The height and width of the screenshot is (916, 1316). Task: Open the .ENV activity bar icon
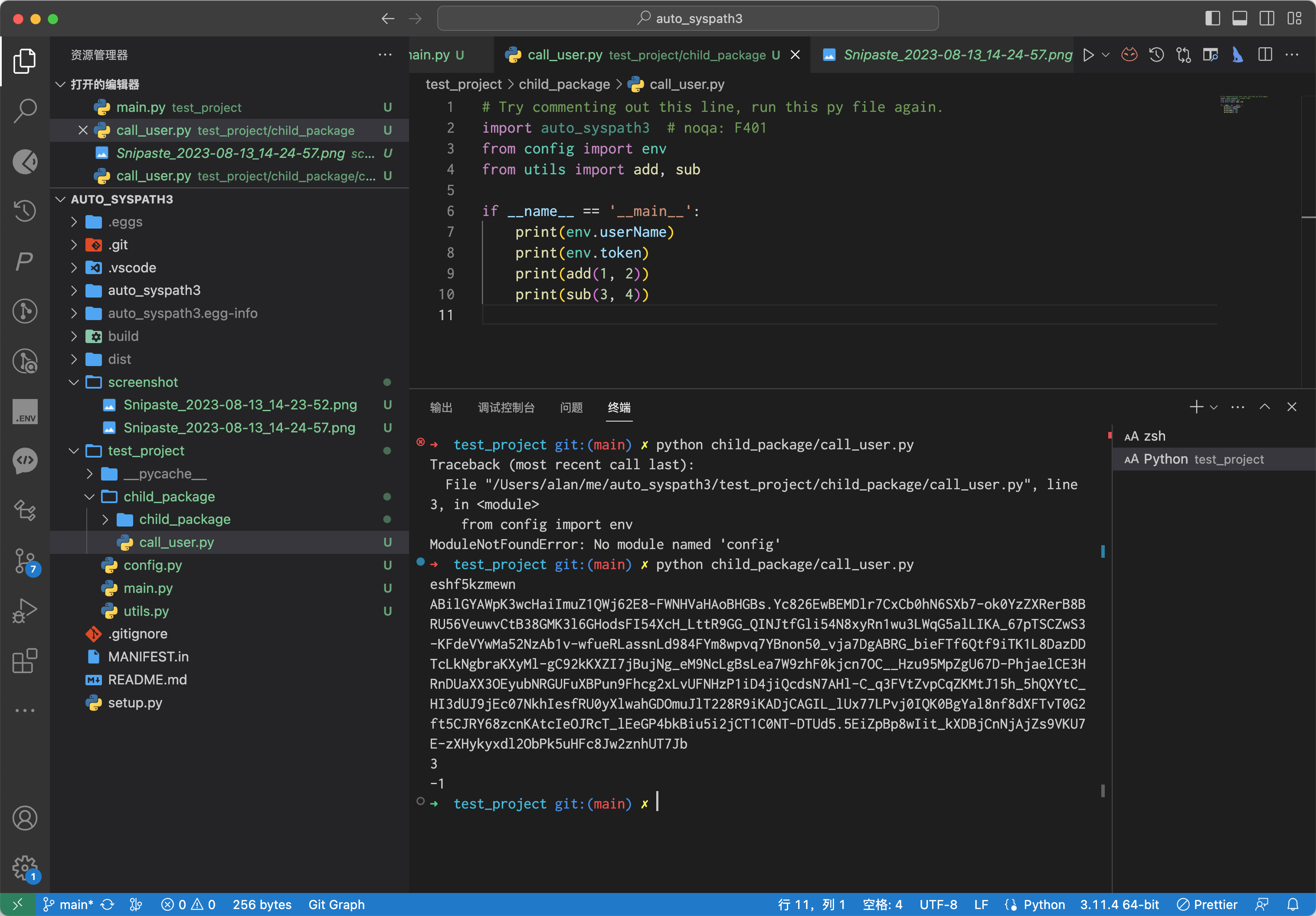click(x=25, y=411)
